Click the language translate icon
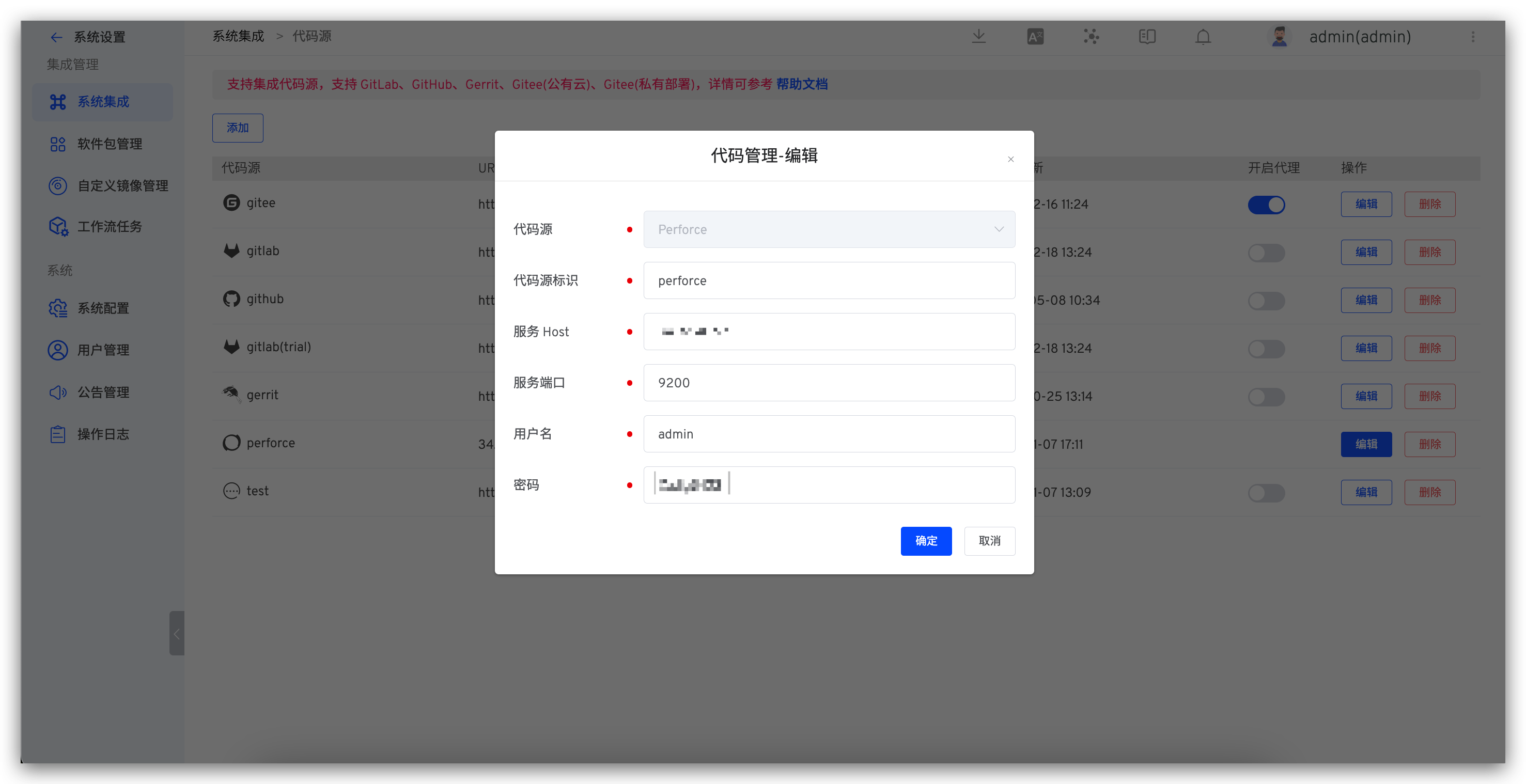 [x=1035, y=37]
